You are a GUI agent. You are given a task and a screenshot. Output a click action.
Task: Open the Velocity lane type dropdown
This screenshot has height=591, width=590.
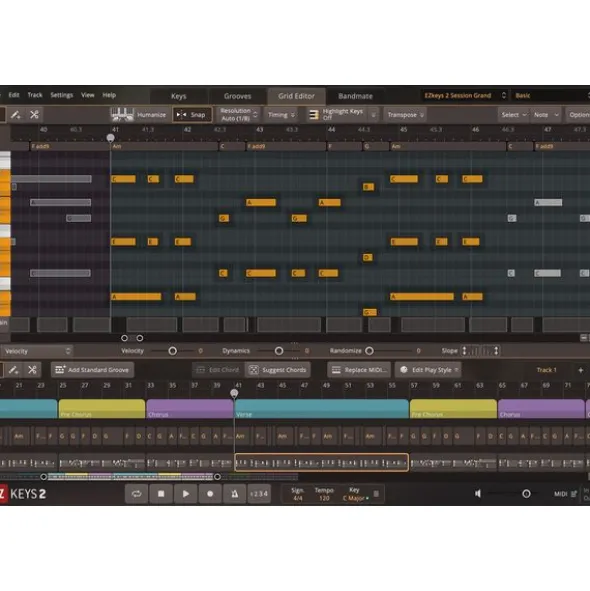(x=37, y=351)
